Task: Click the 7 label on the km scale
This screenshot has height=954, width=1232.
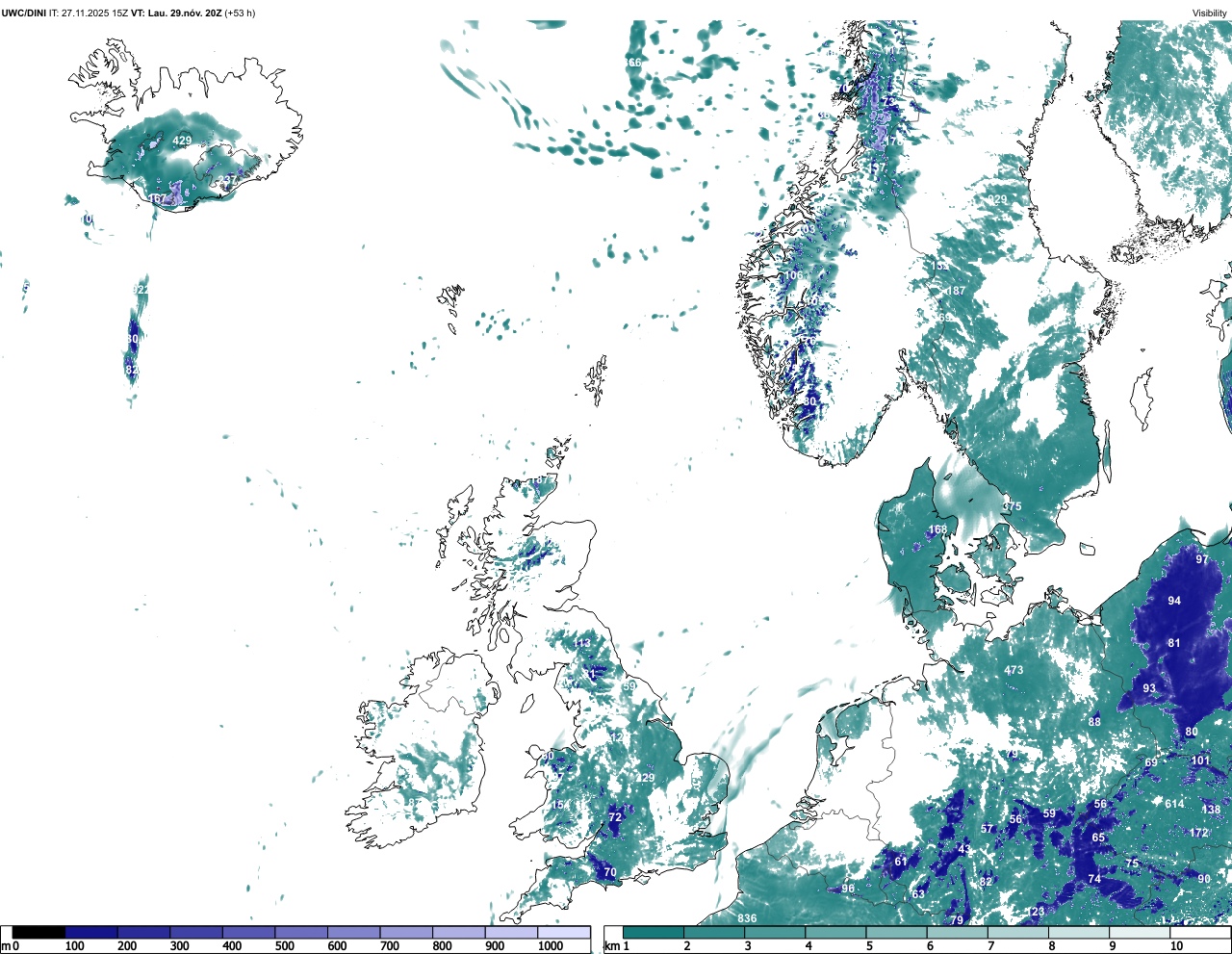Action: [x=991, y=946]
